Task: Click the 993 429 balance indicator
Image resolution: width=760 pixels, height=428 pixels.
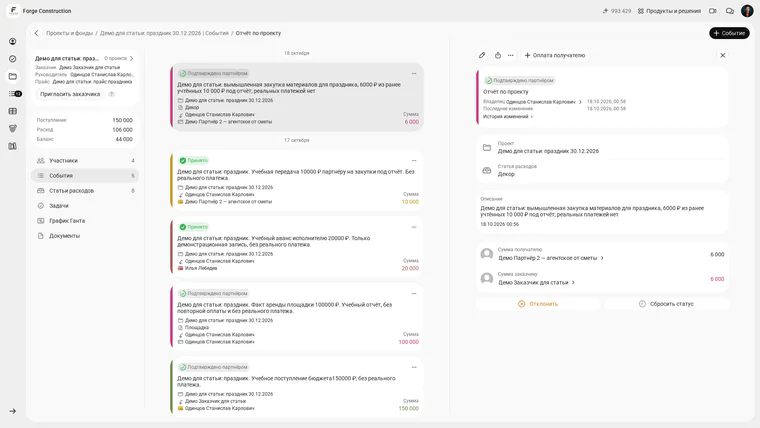Action: pyautogui.click(x=617, y=11)
